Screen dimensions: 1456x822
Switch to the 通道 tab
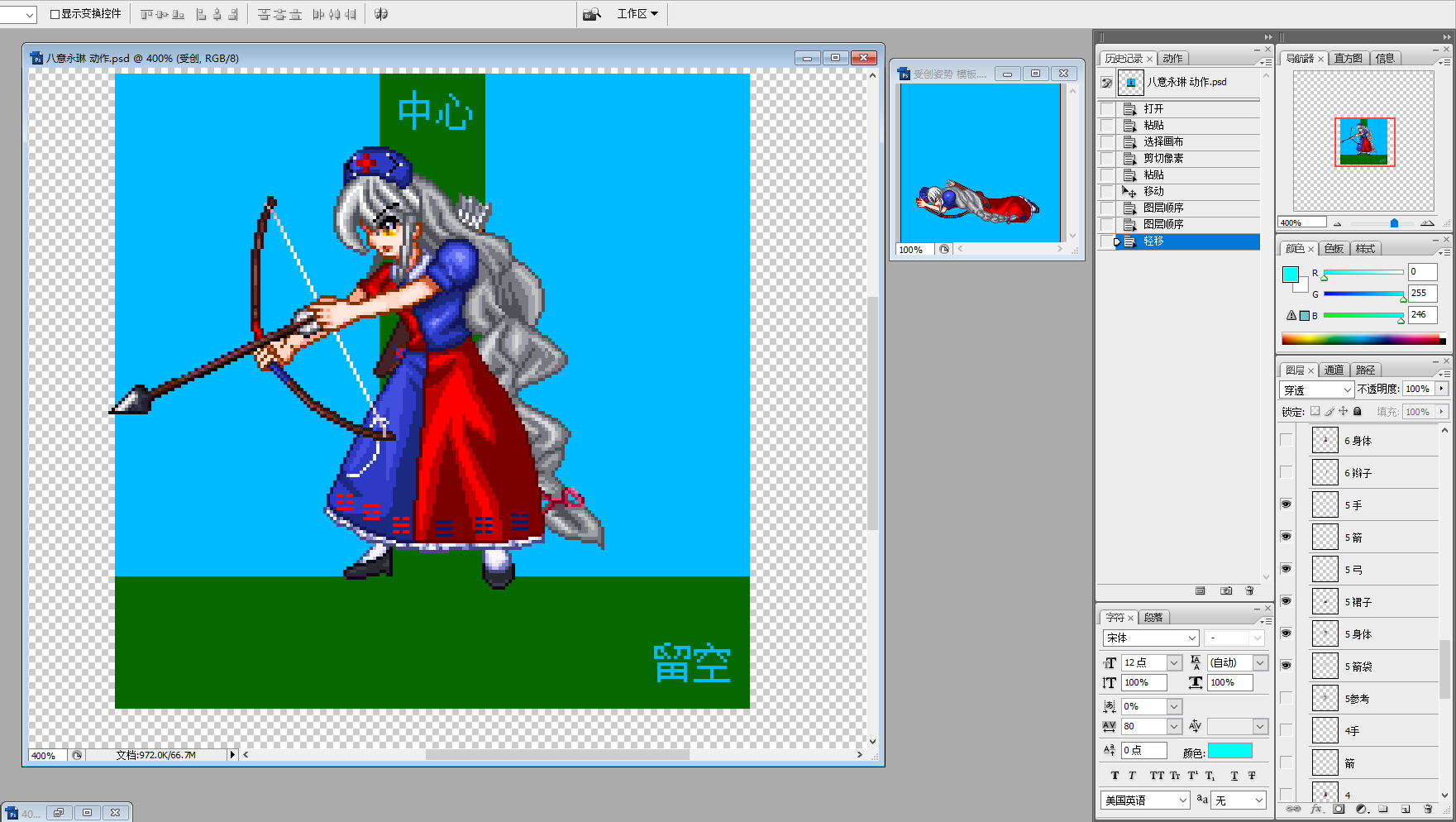pos(1334,370)
